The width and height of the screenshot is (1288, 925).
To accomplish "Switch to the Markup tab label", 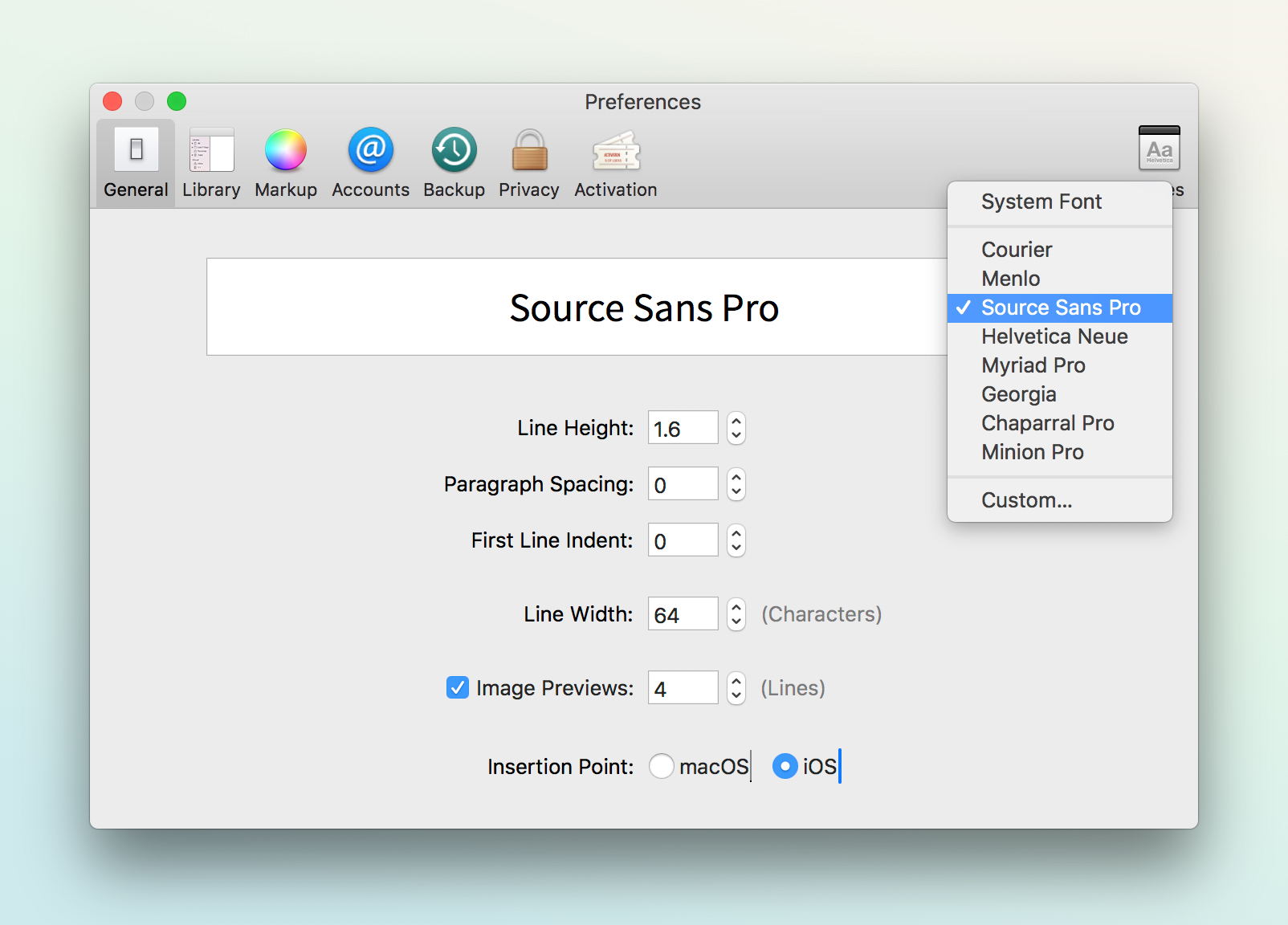I will (286, 190).
